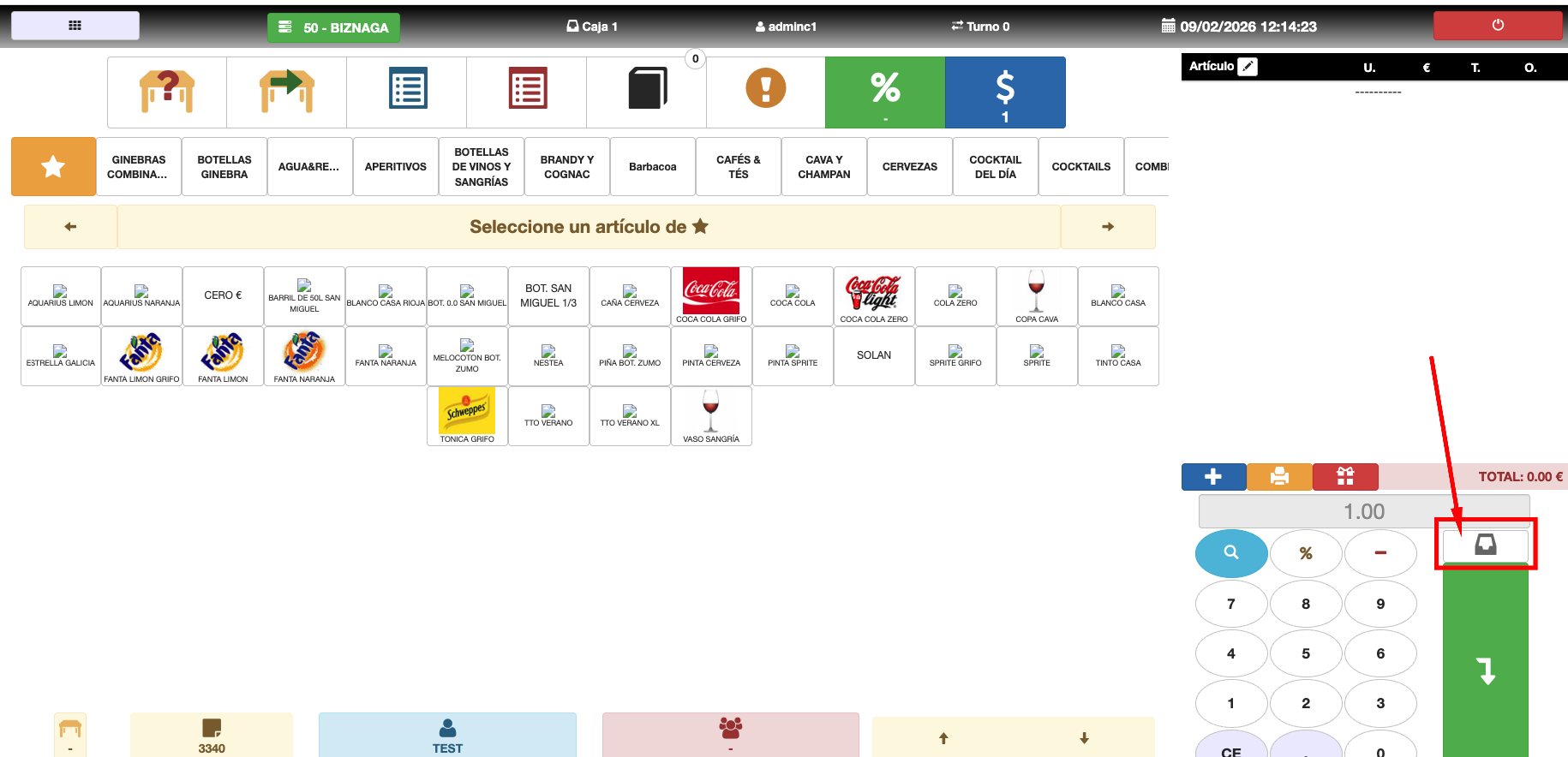Click the red gift button
The width and height of the screenshot is (1568, 757).
1345,476
